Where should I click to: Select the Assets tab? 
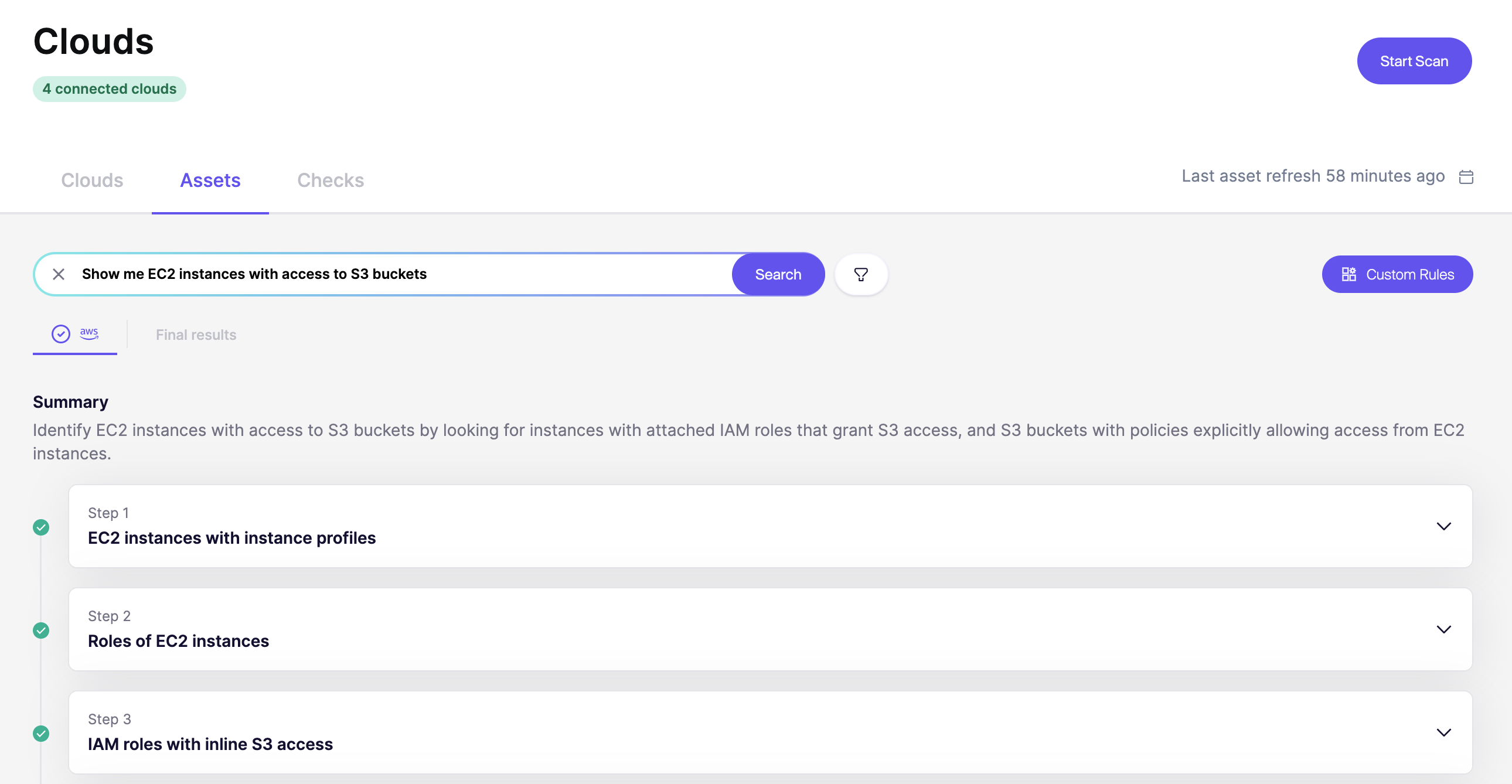pos(210,180)
